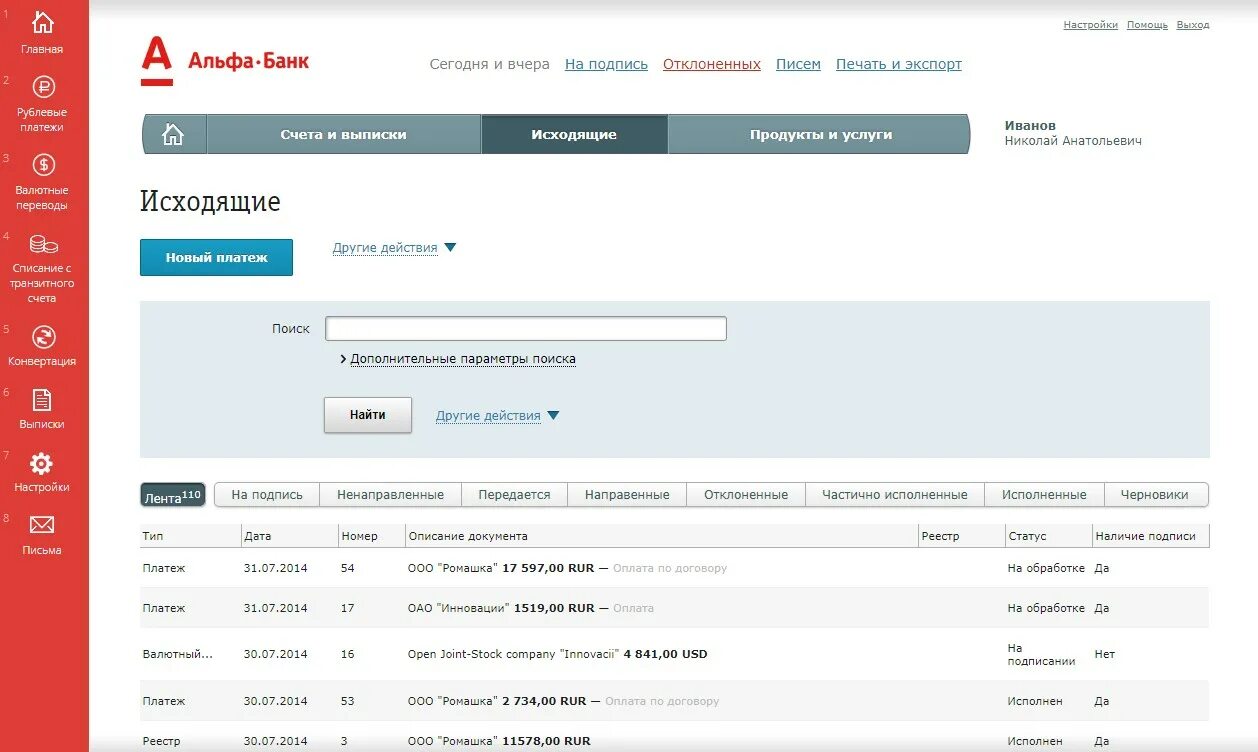Open Валютные переводы dollar icon
The width and height of the screenshot is (1258, 752).
pos(43,165)
